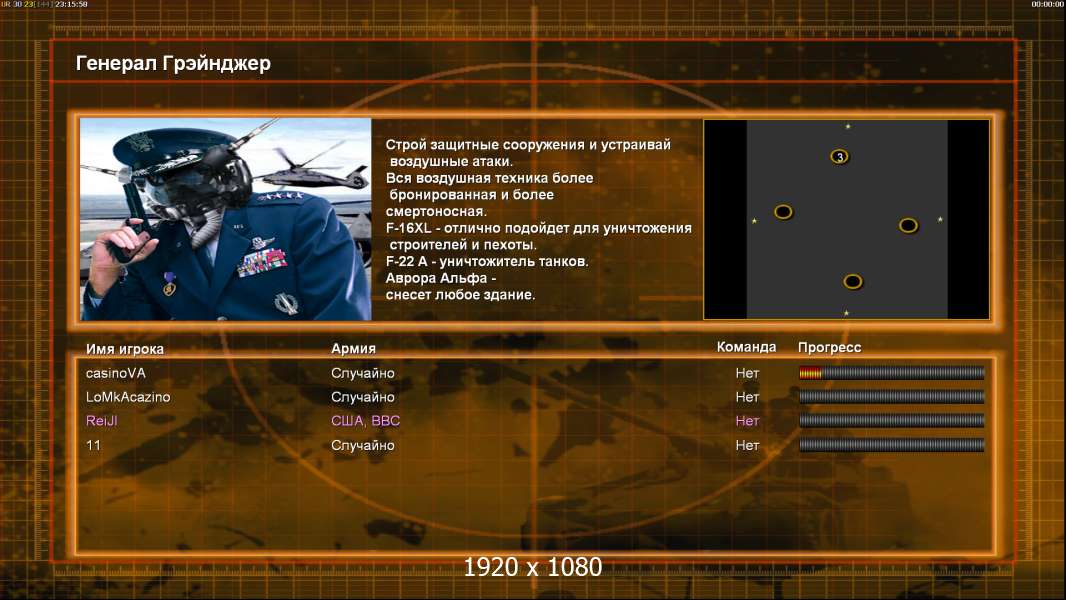Click team value 'Нет' for LoMkAcazino
The image size is (1066, 600).
point(747,397)
